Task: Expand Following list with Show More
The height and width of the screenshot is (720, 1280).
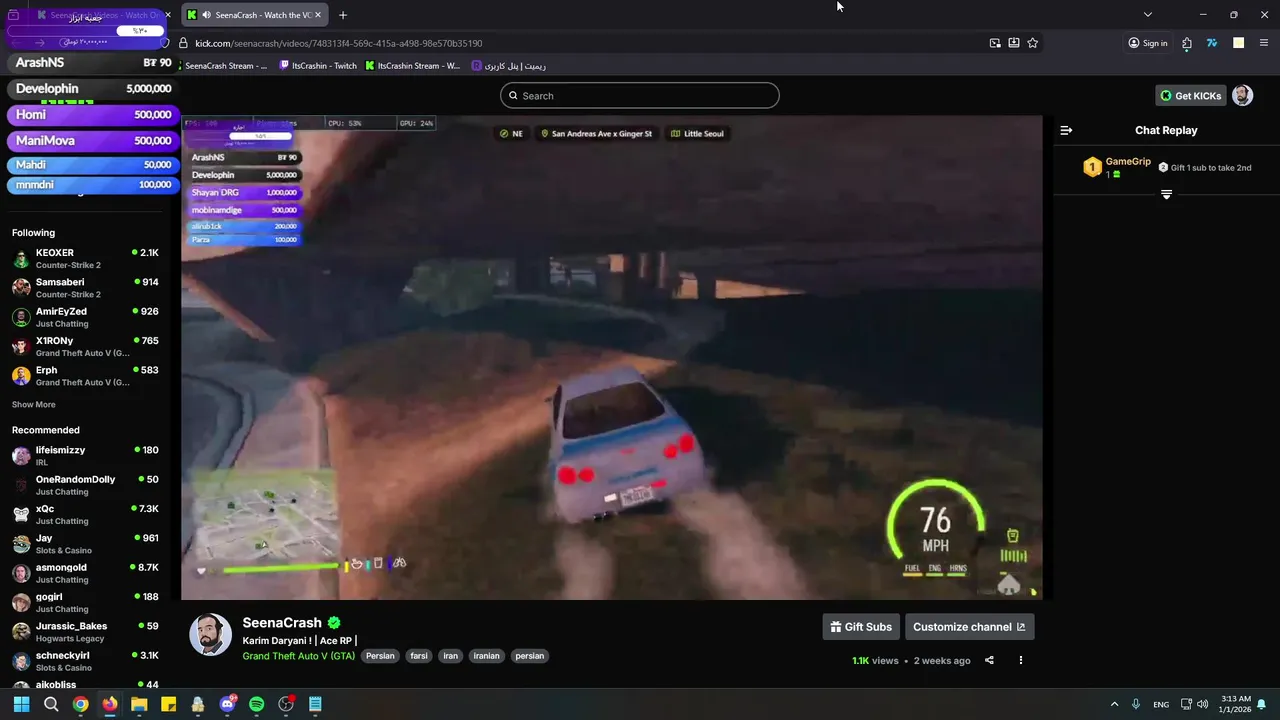Action: click(x=33, y=405)
